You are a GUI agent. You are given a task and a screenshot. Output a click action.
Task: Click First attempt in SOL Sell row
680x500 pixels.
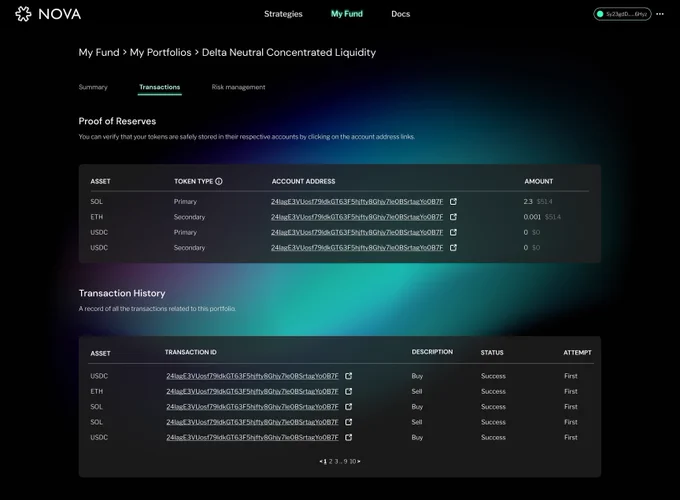[x=571, y=422]
